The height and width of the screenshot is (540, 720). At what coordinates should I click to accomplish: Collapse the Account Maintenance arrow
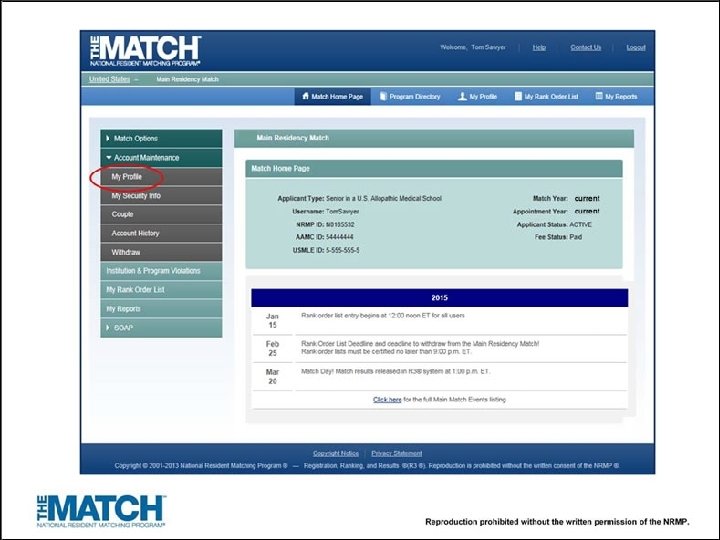(x=109, y=158)
